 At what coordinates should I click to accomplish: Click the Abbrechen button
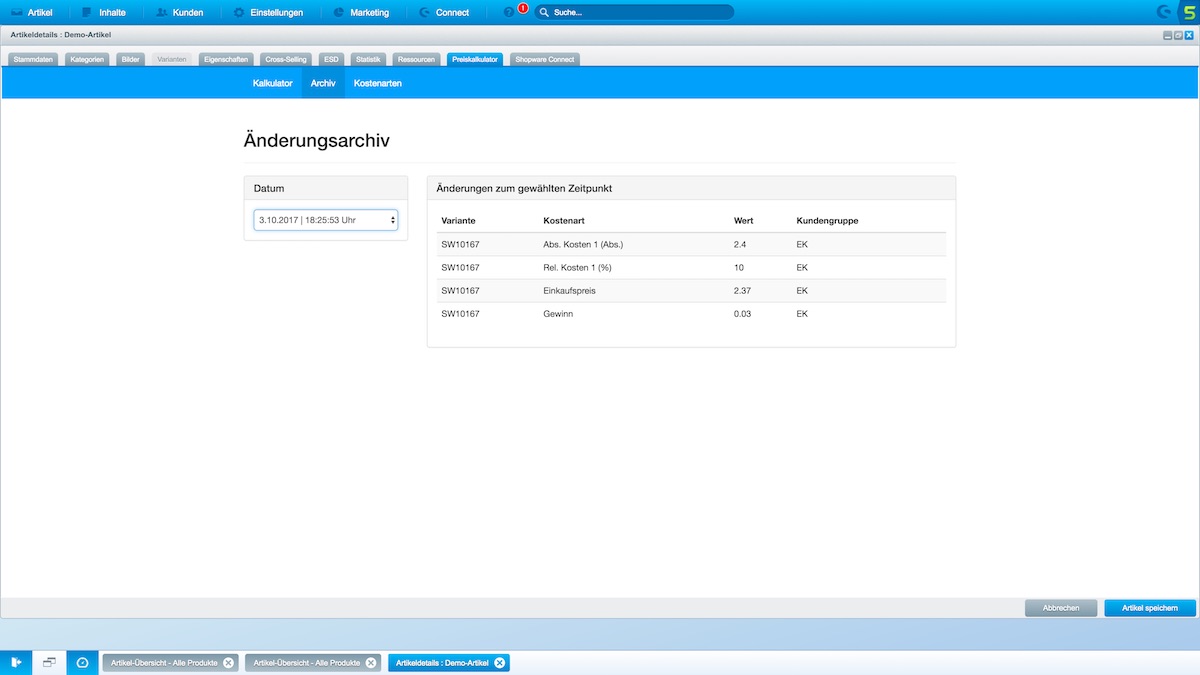(1061, 608)
